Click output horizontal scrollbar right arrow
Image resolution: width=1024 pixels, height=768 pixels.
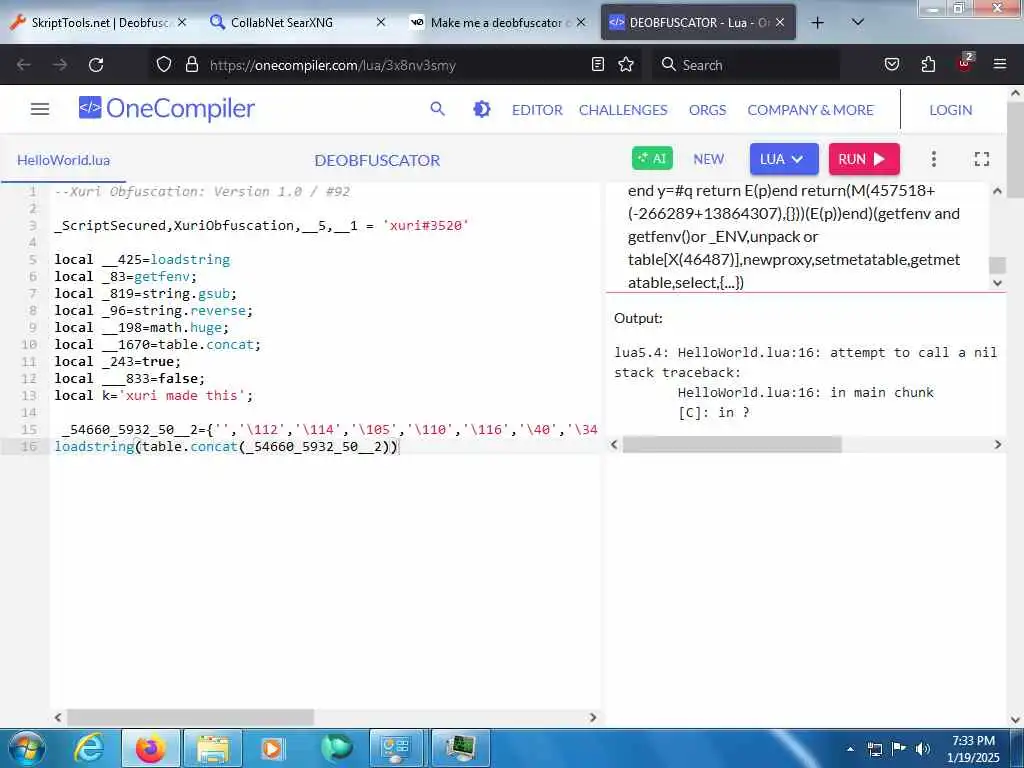997,445
